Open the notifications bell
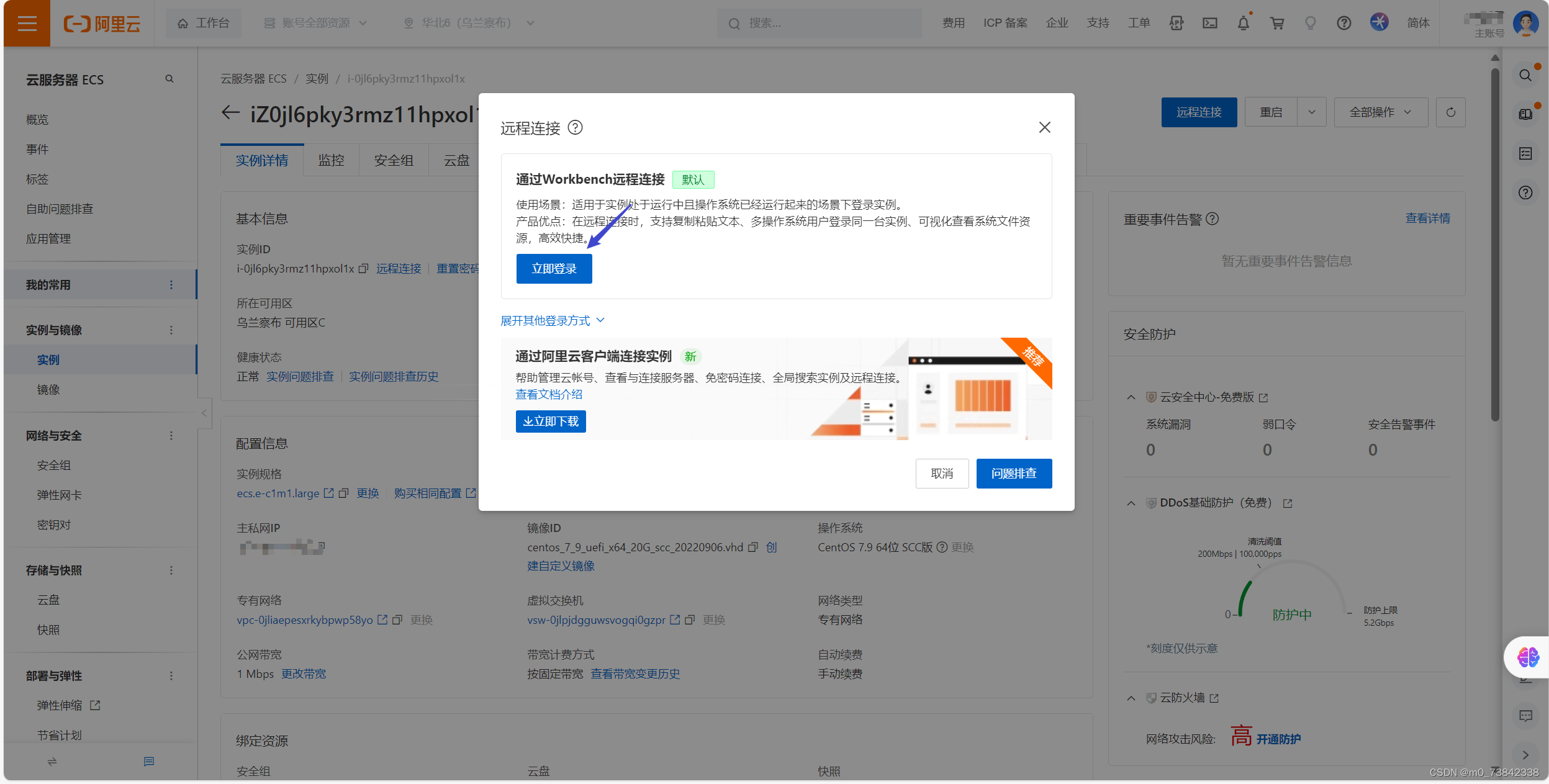1549x784 pixels. 1243,24
